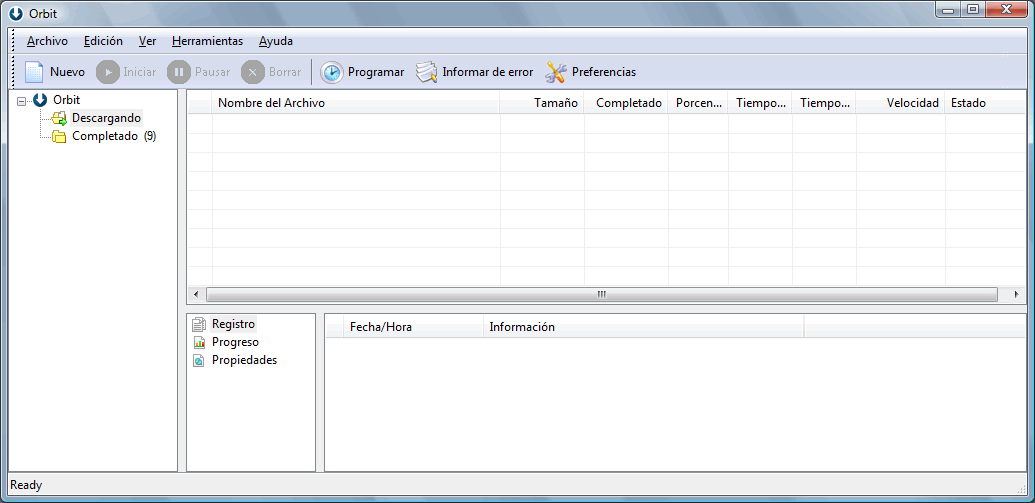1035x503 pixels.
Task: Open the Edición menu
Action: click(x=103, y=41)
